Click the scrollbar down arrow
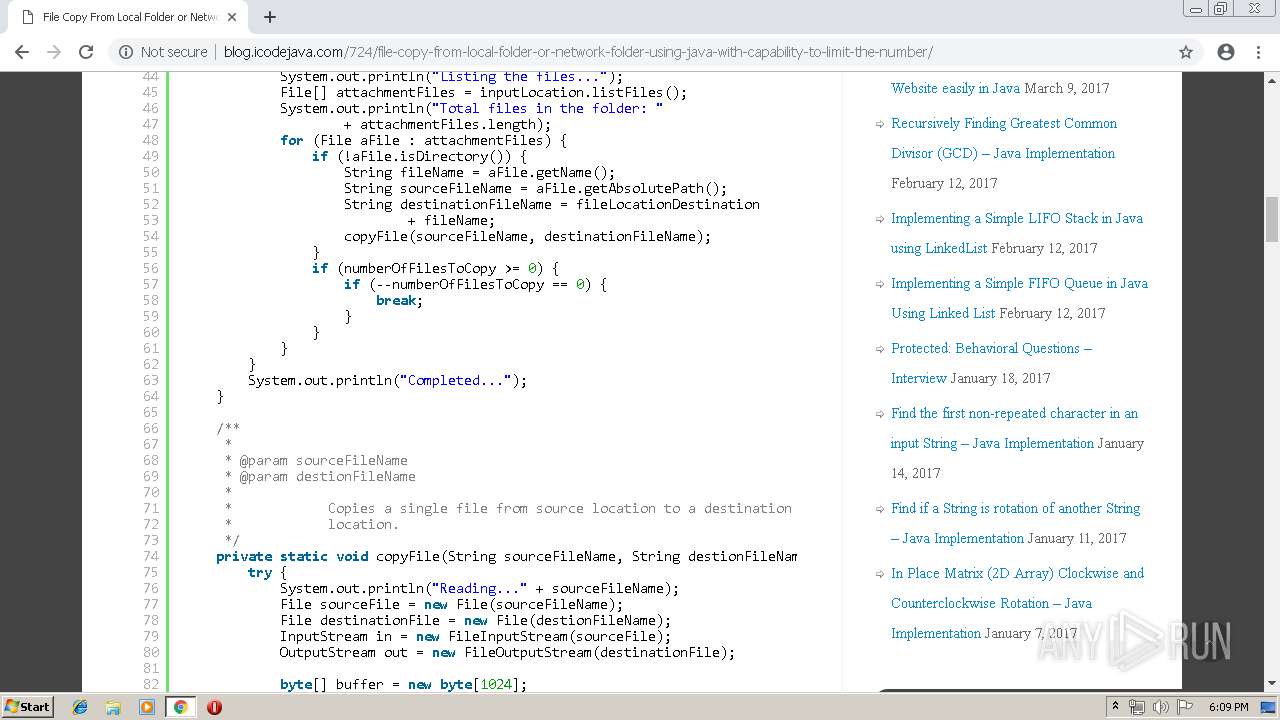Viewport: 1280px width, 720px height. click(x=1272, y=683)
